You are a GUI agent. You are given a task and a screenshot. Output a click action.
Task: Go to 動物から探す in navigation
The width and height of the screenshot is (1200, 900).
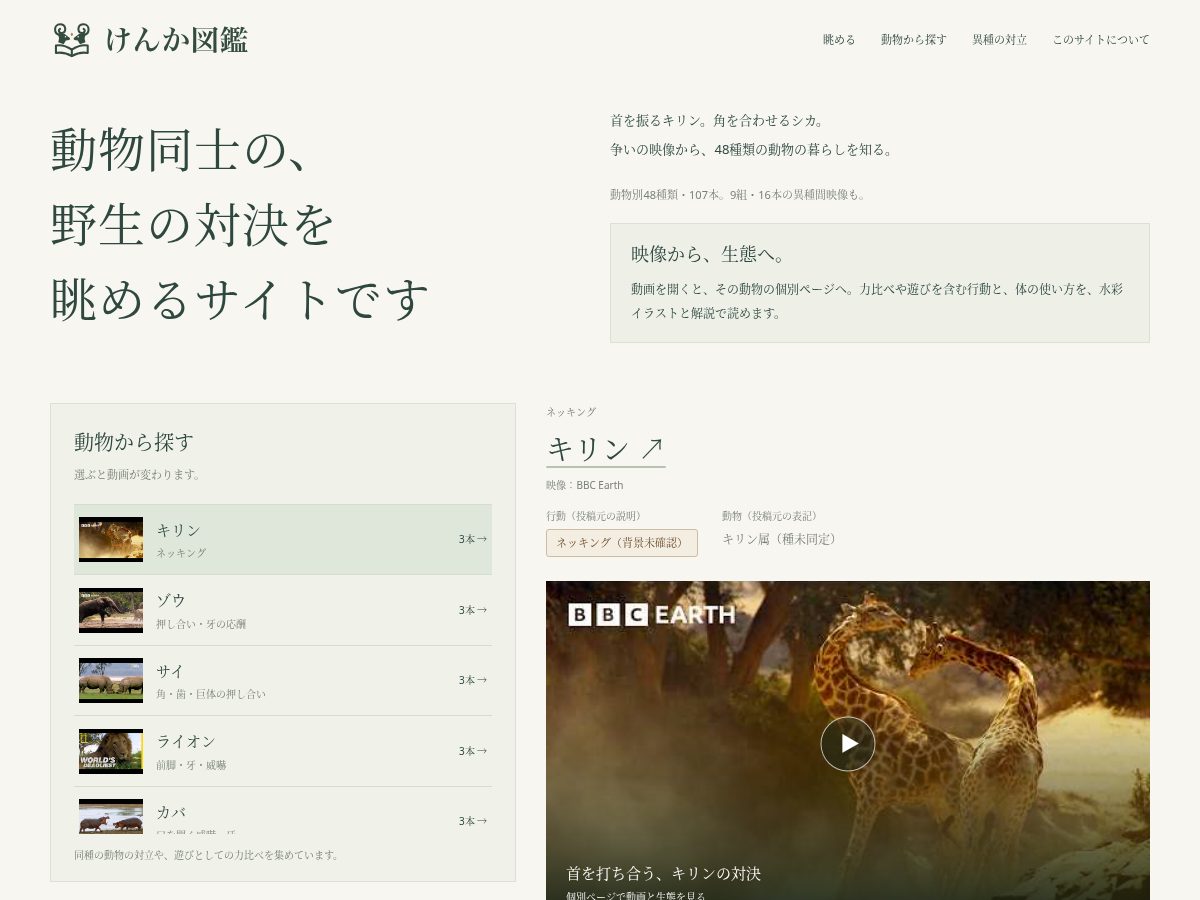pyautogui.click(x=914, y=40)
